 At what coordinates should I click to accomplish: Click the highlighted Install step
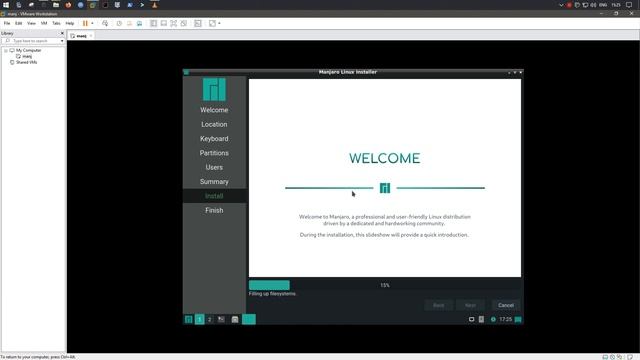coord(214,196)
